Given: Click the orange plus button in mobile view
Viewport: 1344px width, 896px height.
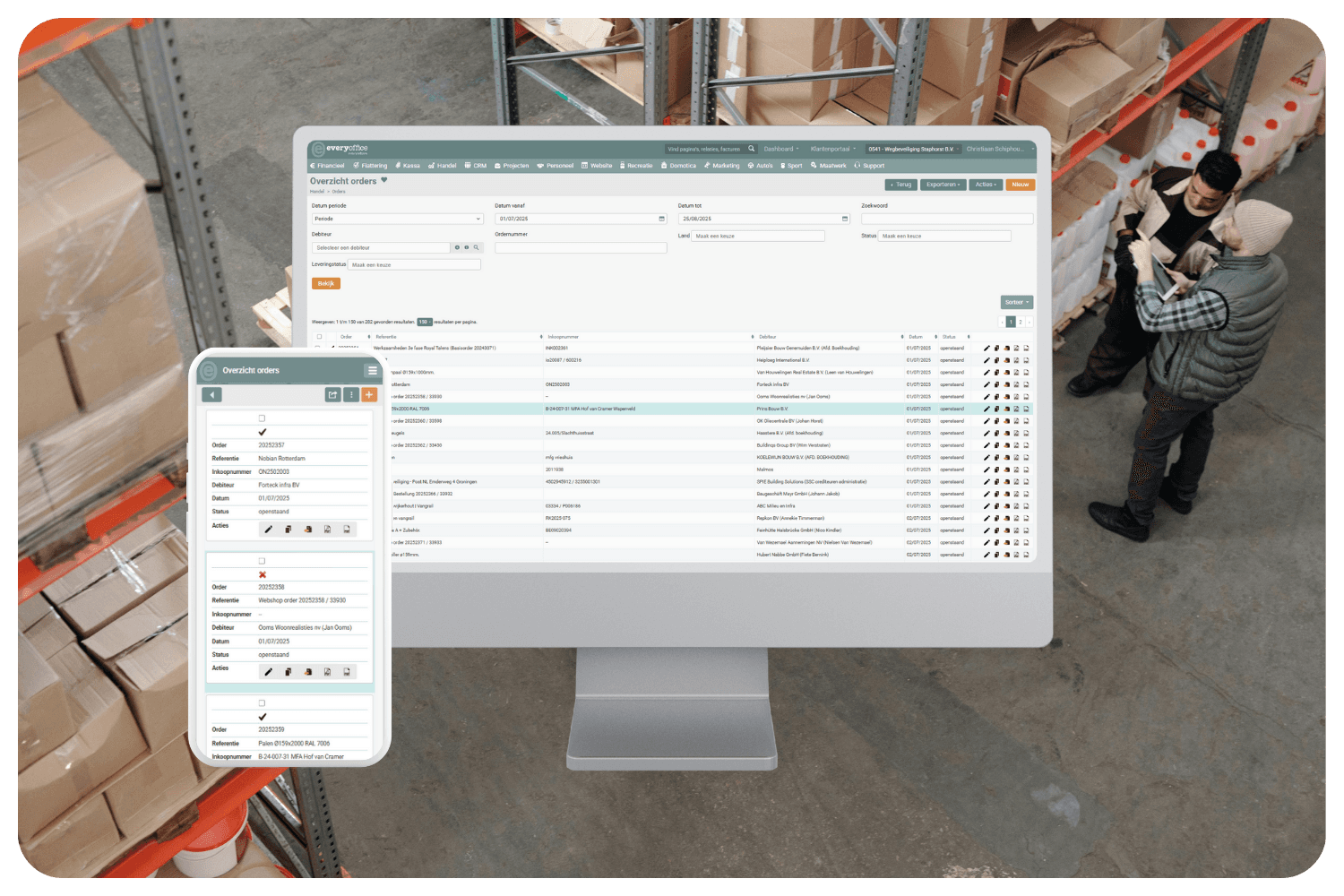Looking at the screenshot, I should 369,394.
